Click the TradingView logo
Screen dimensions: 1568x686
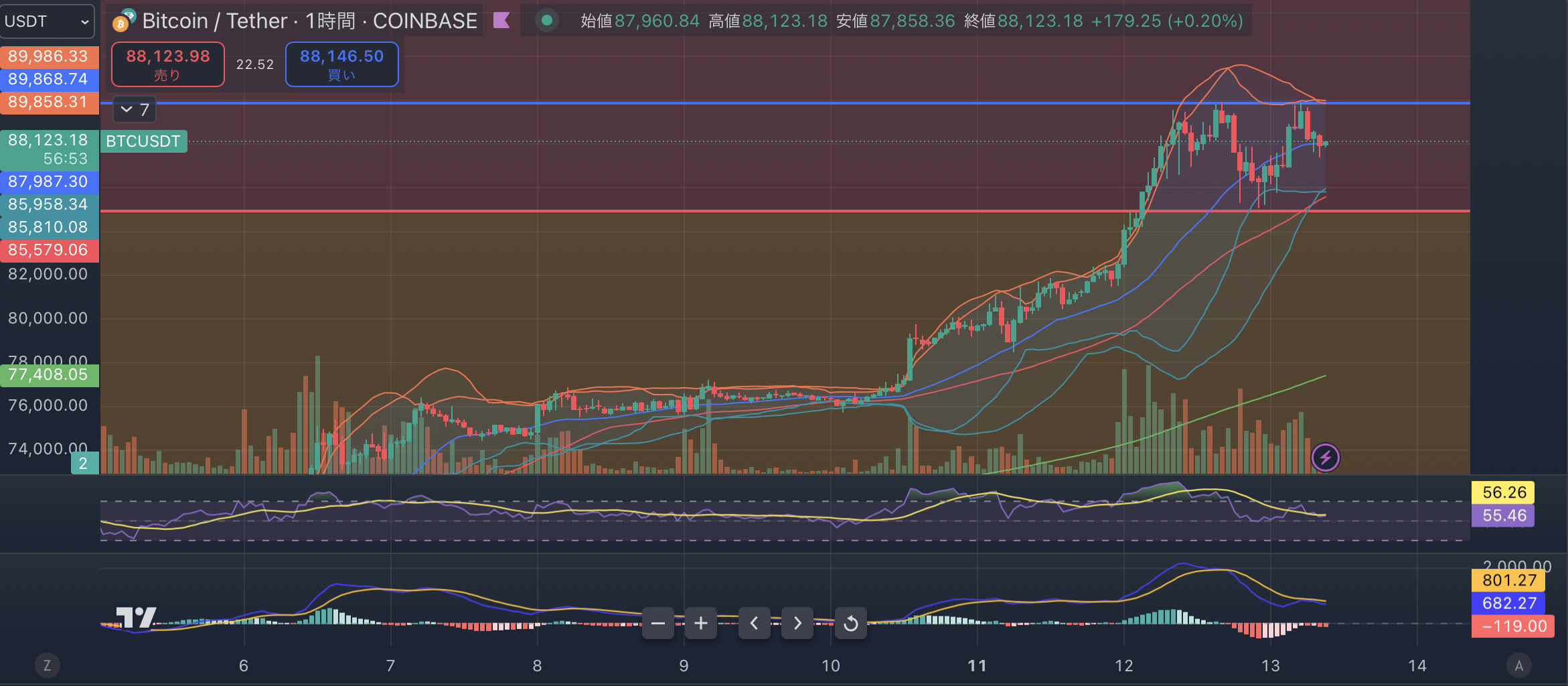(x=136, y=617)
